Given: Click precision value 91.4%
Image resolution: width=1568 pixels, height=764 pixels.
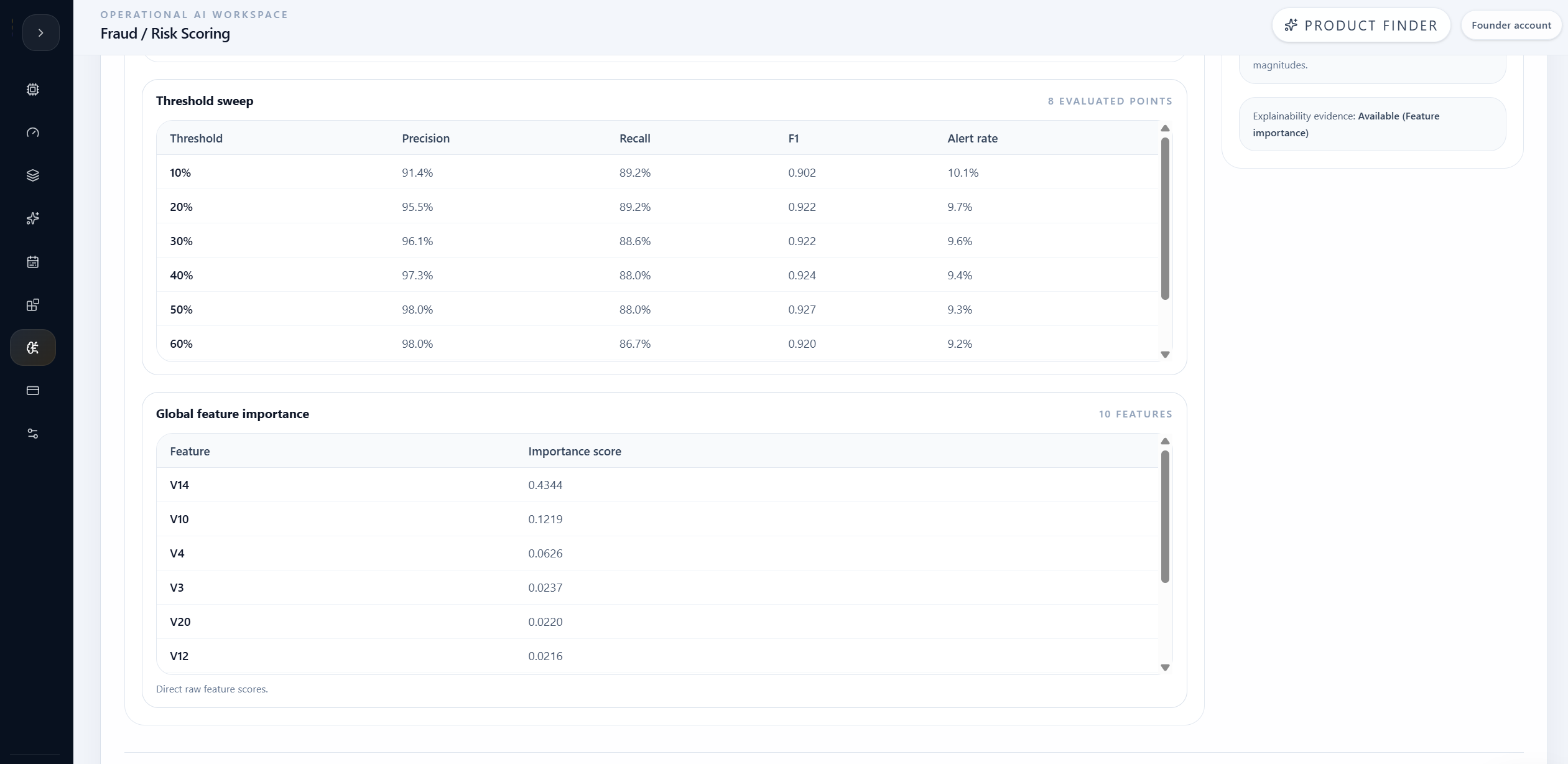Looking at the screenshot, I should pos(417,172).
